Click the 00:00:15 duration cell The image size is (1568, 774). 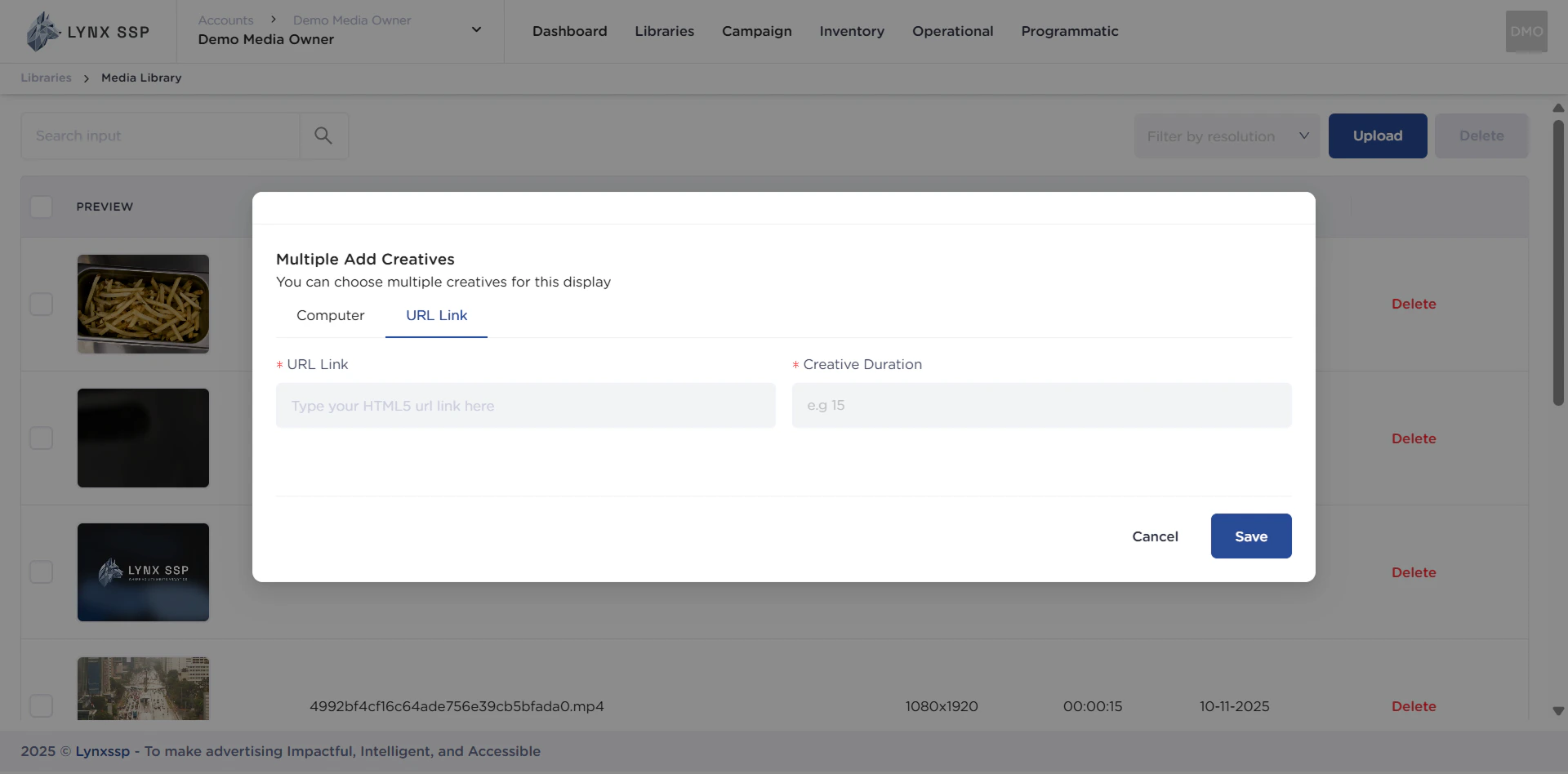click(x=1093, y=706)
